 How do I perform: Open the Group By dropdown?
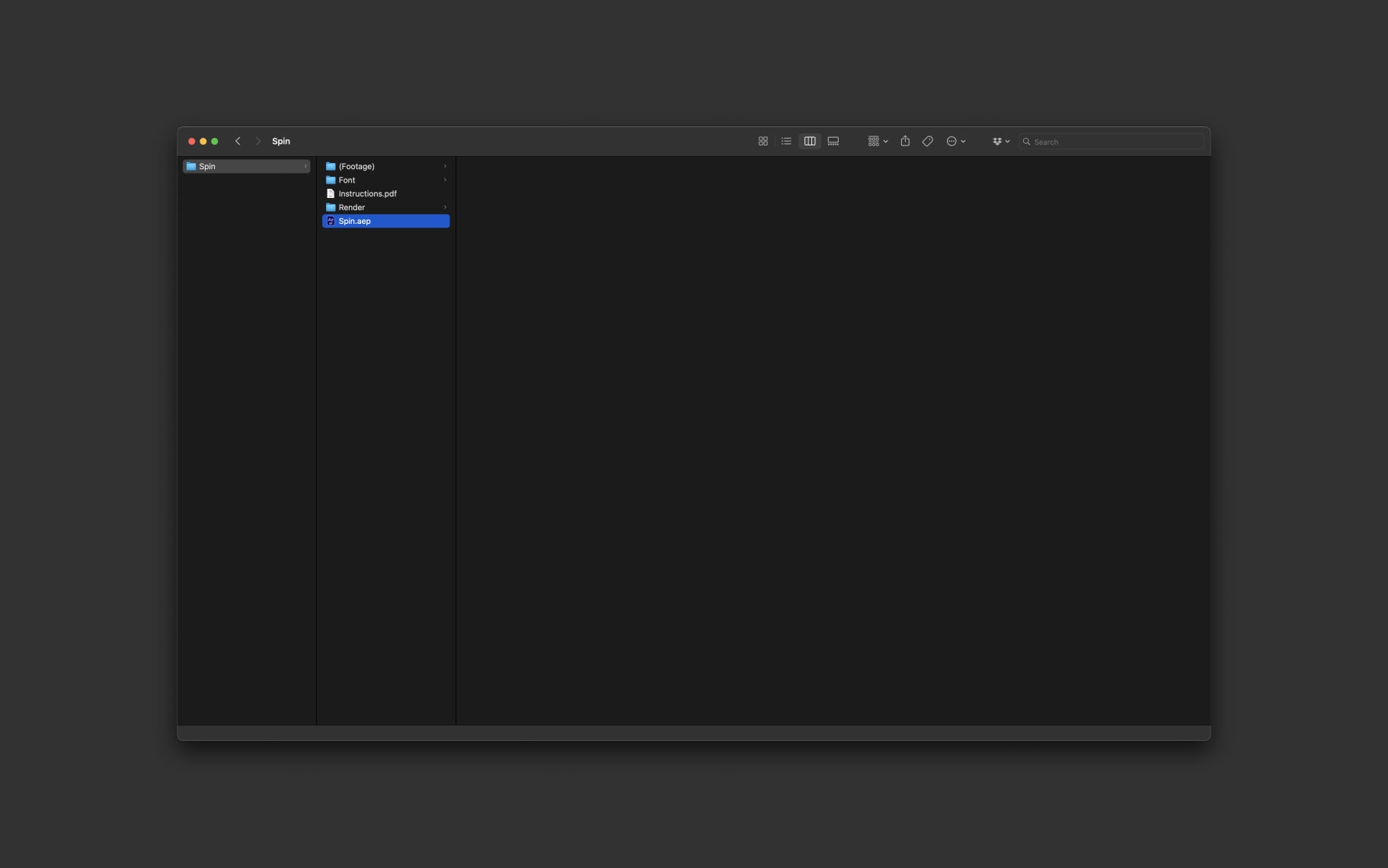[878, 142]
